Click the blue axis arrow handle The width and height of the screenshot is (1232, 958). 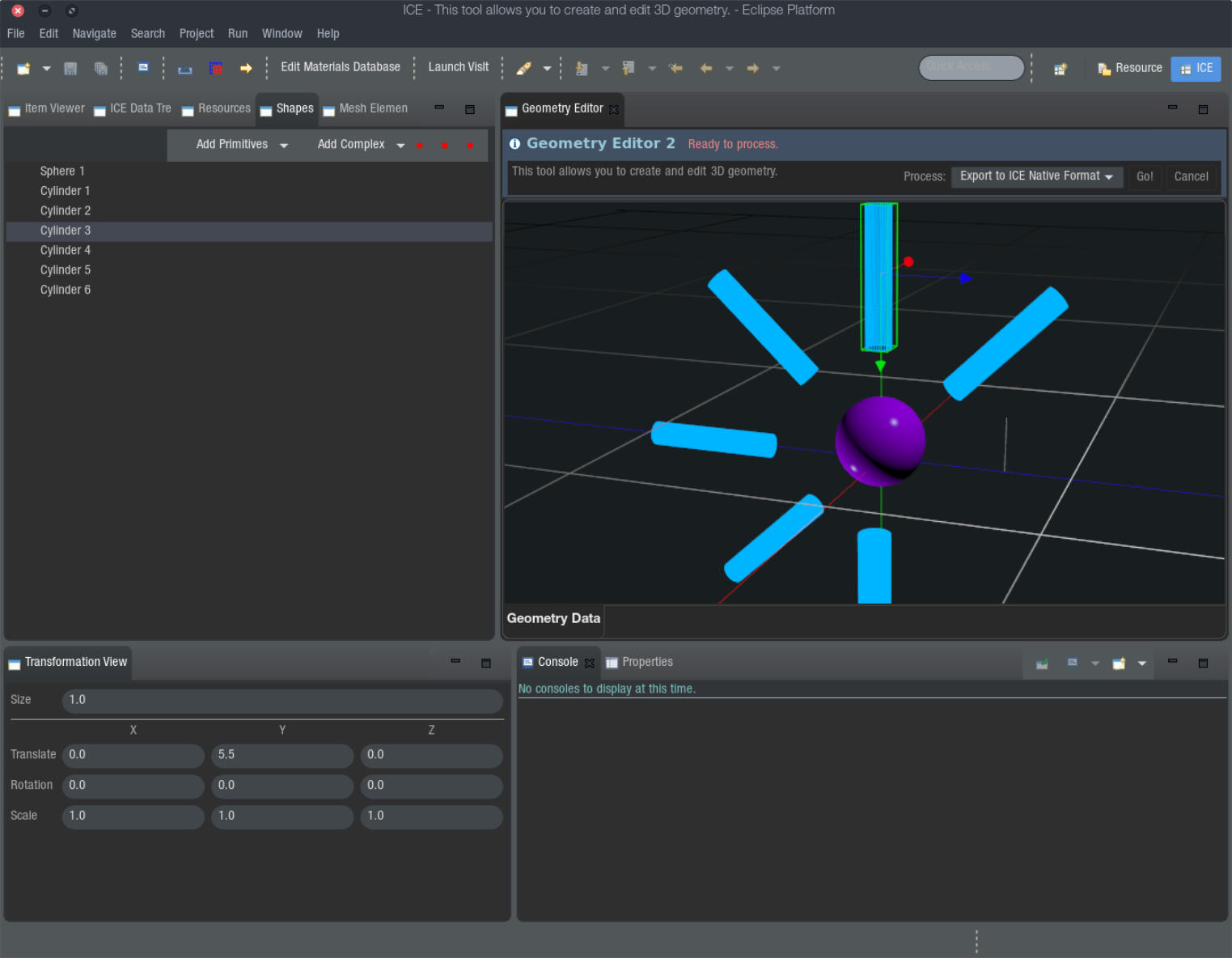pos(965,278)
